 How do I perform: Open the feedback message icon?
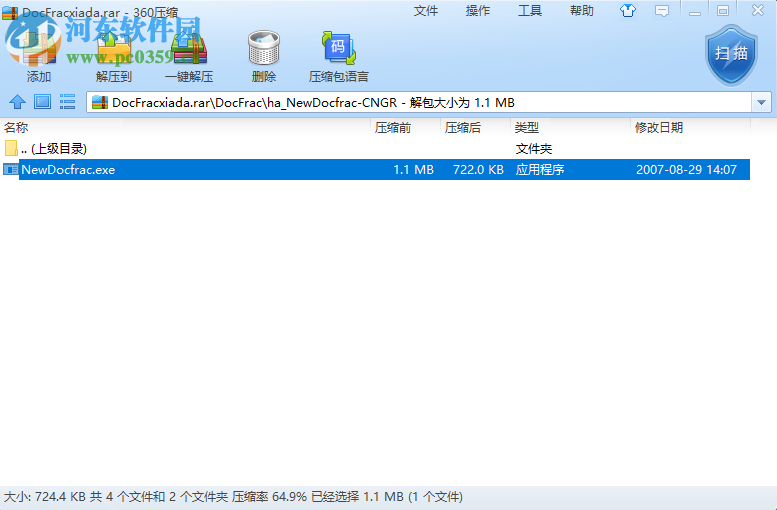662,11
